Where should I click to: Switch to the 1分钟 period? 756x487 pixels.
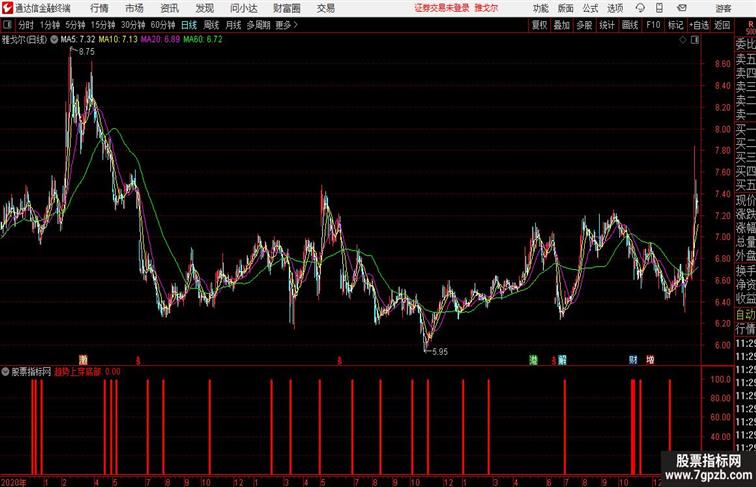(x=50, y=25)
